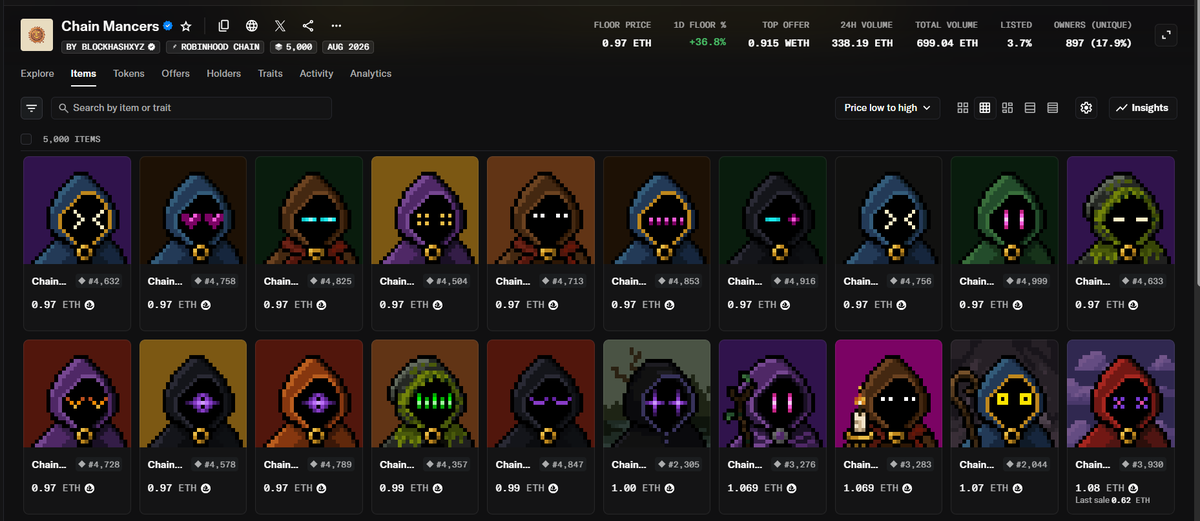Image resolution: width=1200 pixels, height=521 pixels.
Task: Open item #4,758 pink heart-eyes thumbnail
Action: tap(193, 210)
